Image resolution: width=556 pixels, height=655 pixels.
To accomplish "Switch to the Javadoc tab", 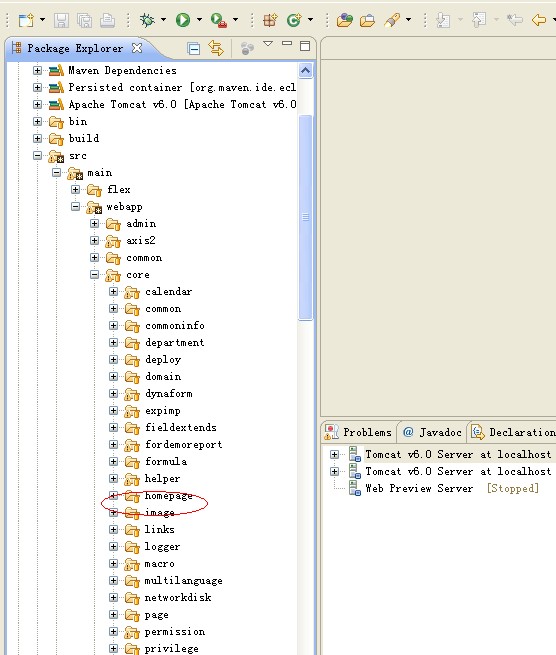I will 433,432.
